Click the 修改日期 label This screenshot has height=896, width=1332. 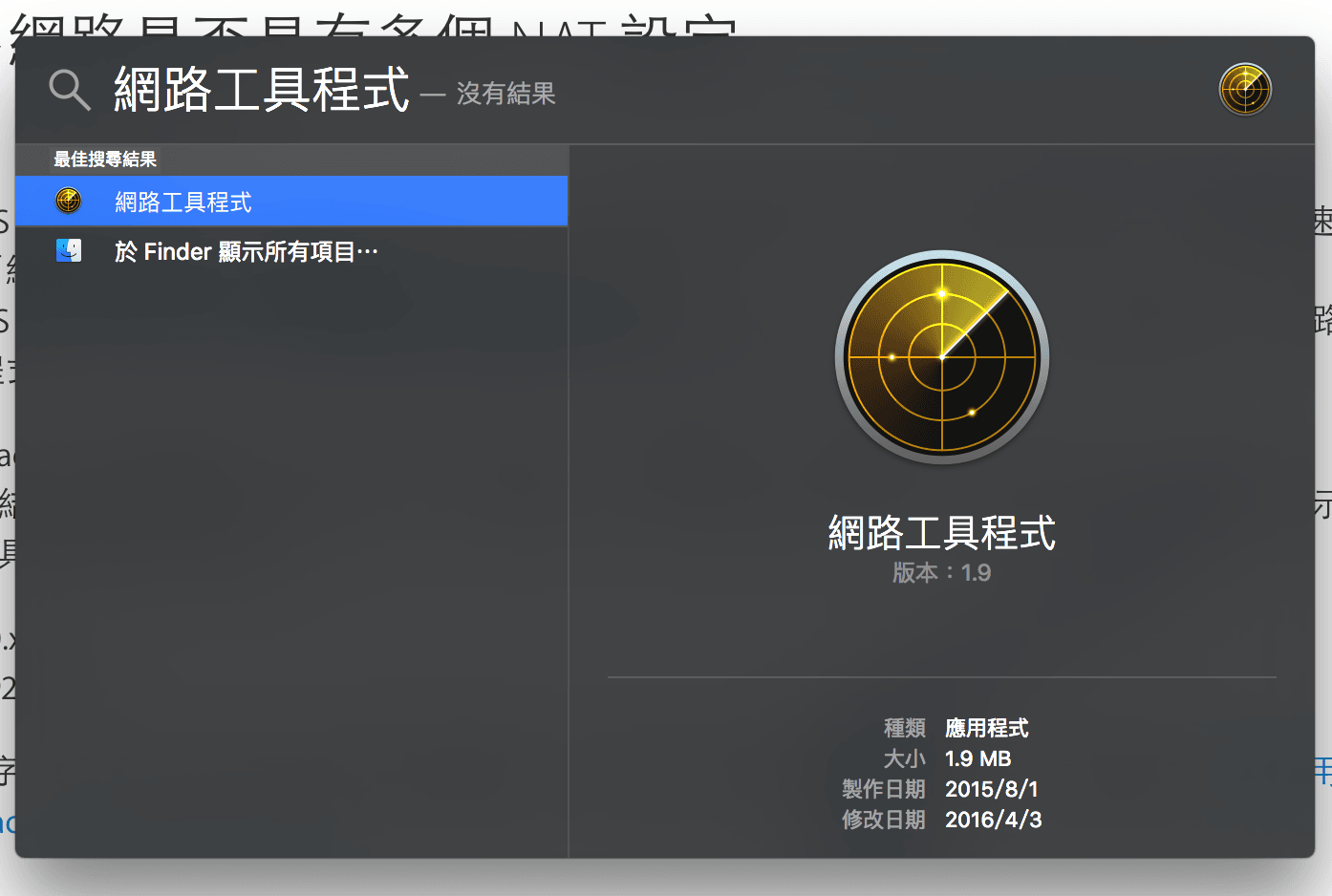[884, 820]
